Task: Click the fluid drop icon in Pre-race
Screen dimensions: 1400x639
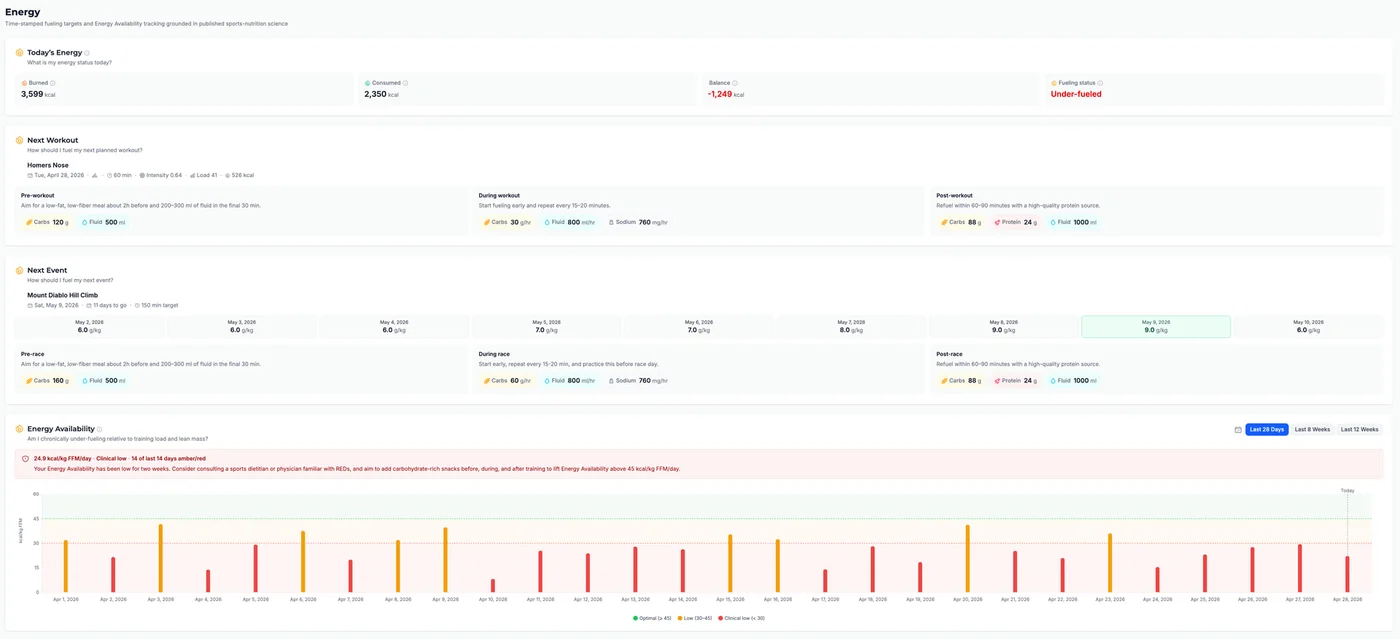Action: tap(85, 381)
